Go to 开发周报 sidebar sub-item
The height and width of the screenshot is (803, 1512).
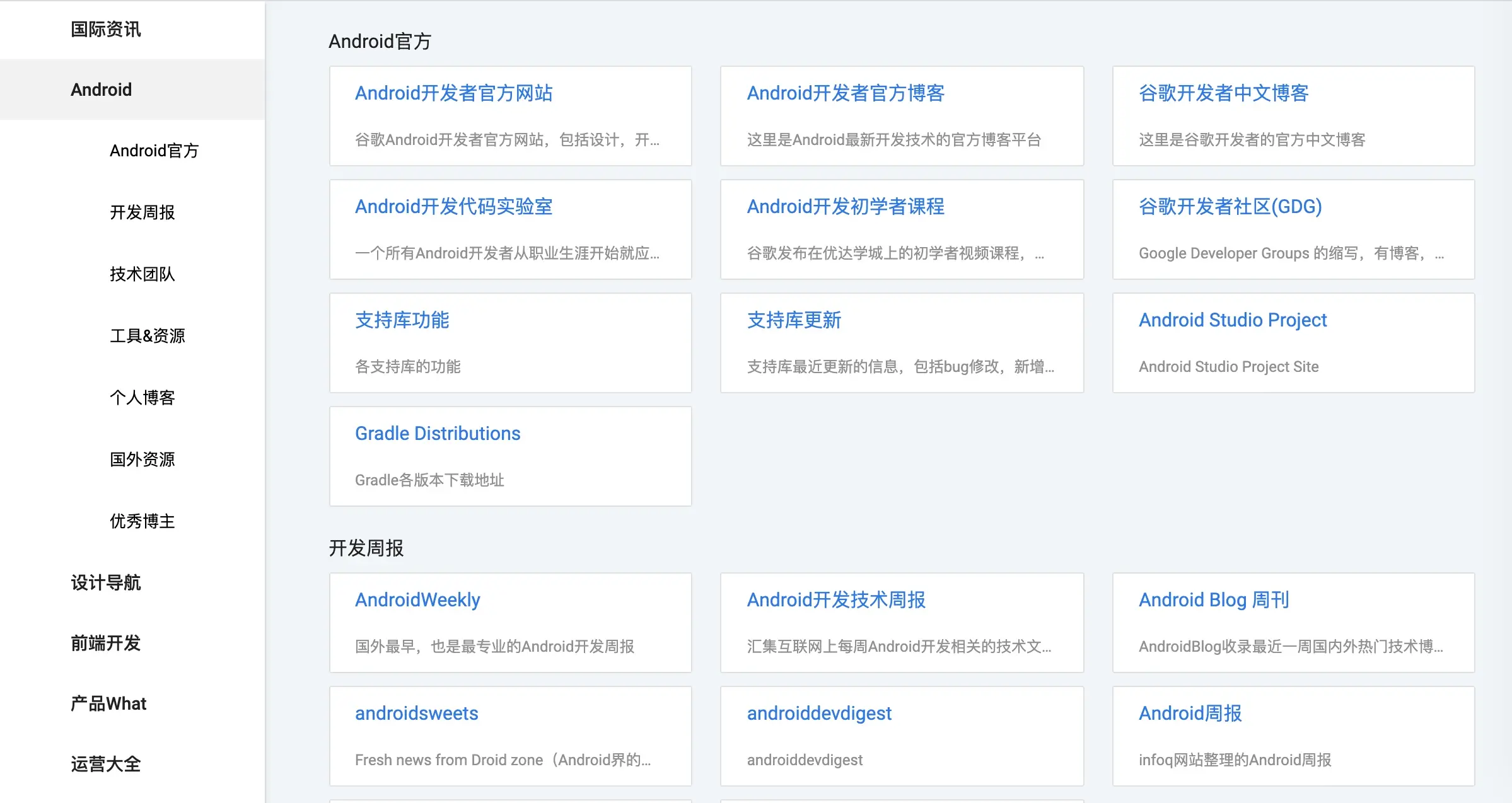click(x=142, y=212)
